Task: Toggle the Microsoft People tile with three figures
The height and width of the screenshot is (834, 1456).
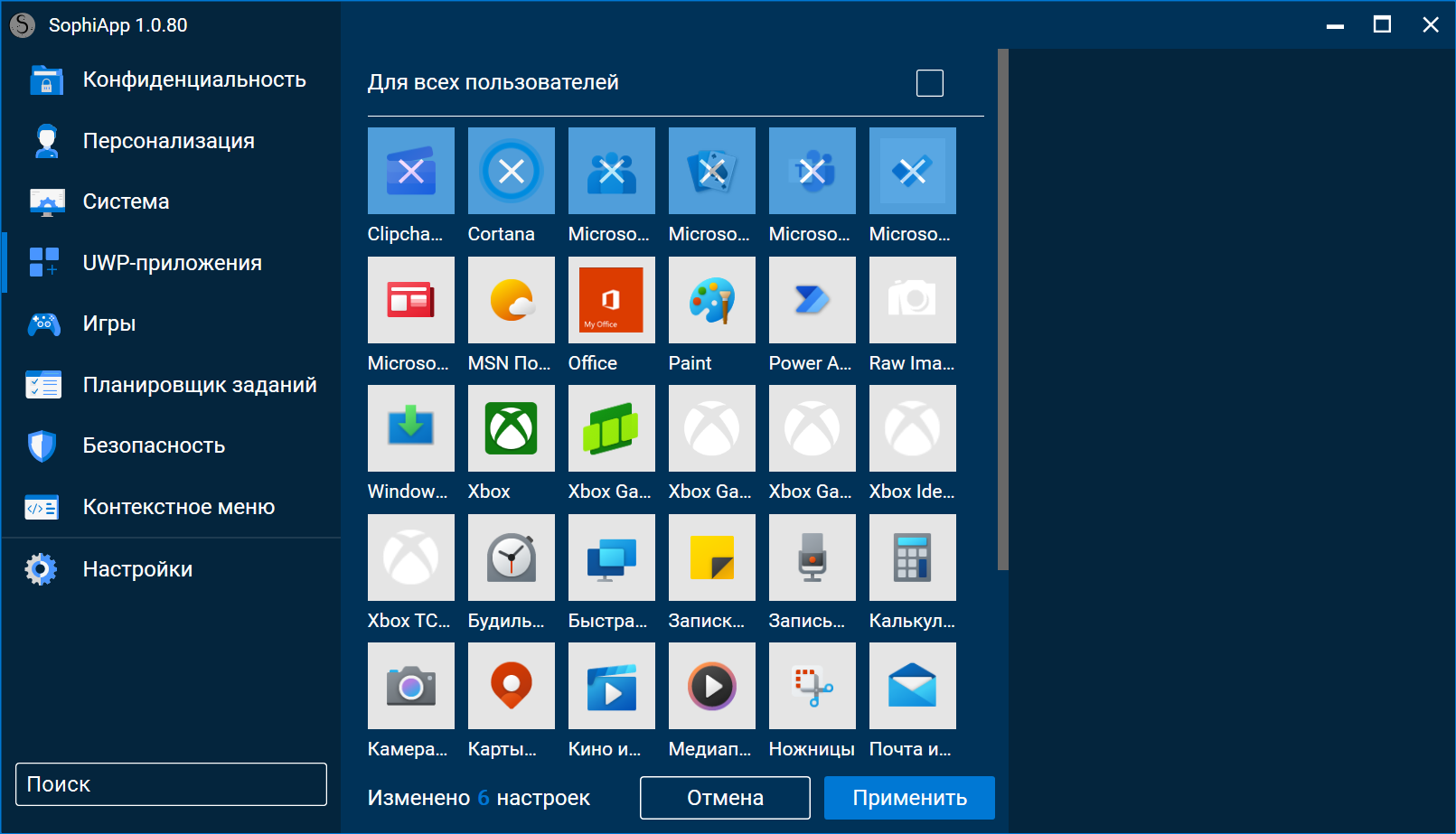Action: coord(612,171)
